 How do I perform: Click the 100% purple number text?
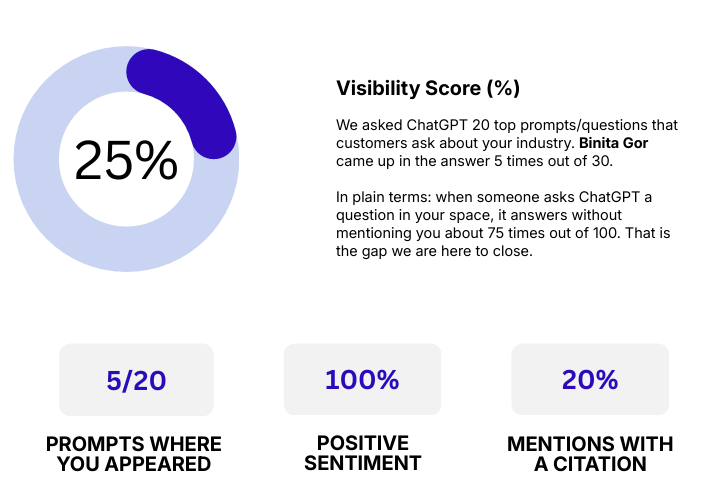[x=362, y=380]
